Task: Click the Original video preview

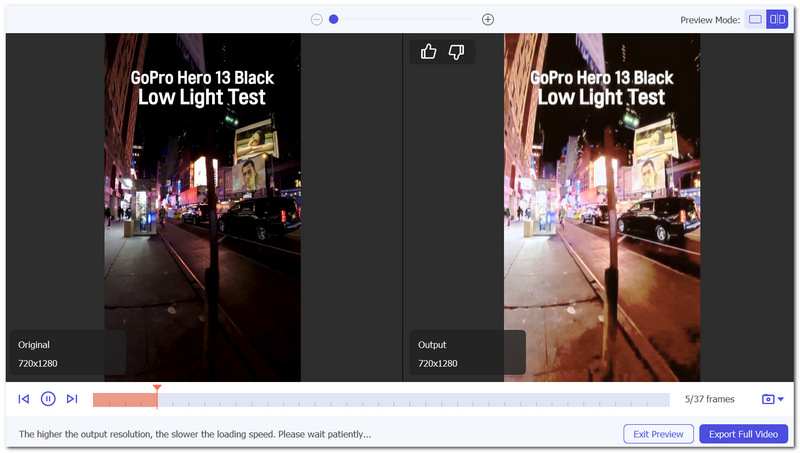Action: point(203,208)
